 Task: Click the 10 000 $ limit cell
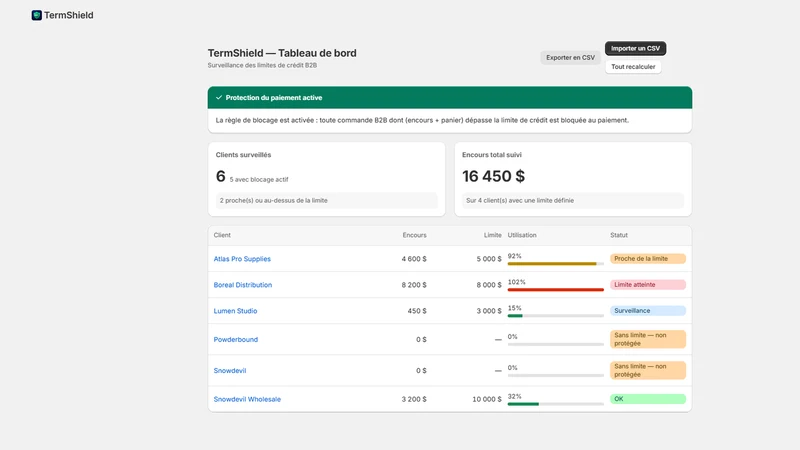coord(487,399)
